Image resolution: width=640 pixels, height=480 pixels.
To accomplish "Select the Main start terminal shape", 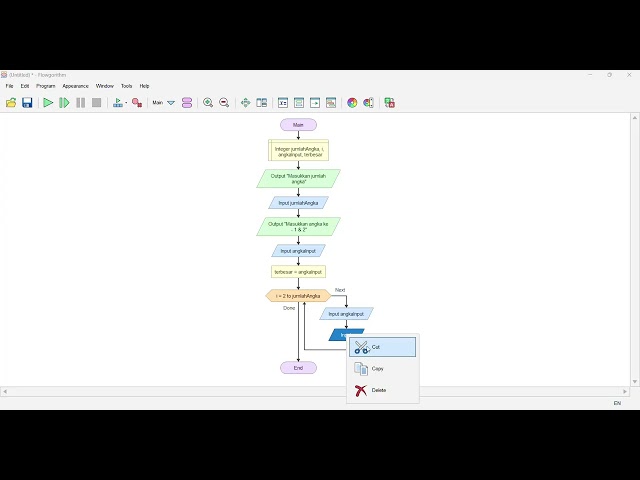I will (x=298, y=125).
